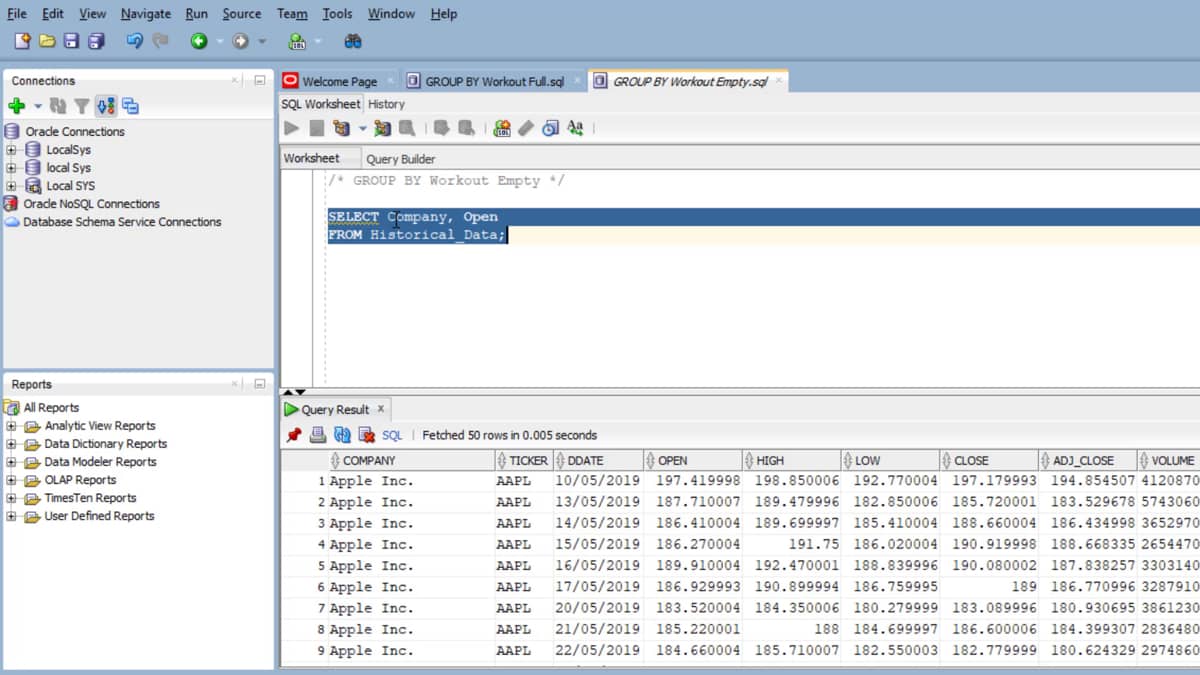The width and height of the screenshot is (1200, 675).
Task: Click the Delete row icon in Query Result
Action: pos(366,435)
